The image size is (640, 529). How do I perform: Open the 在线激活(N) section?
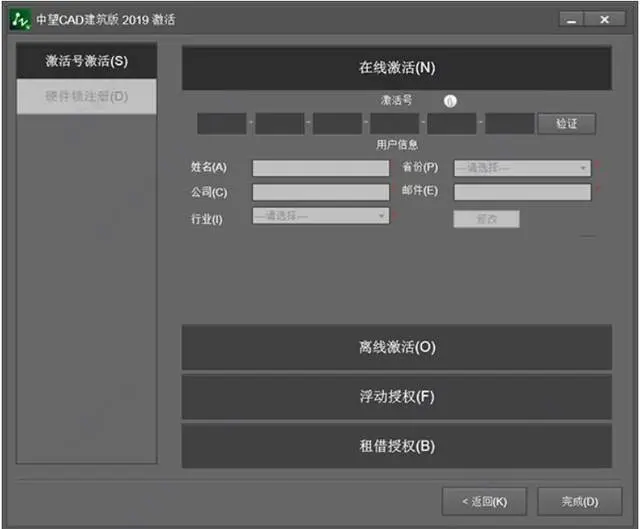coord(397,68)
